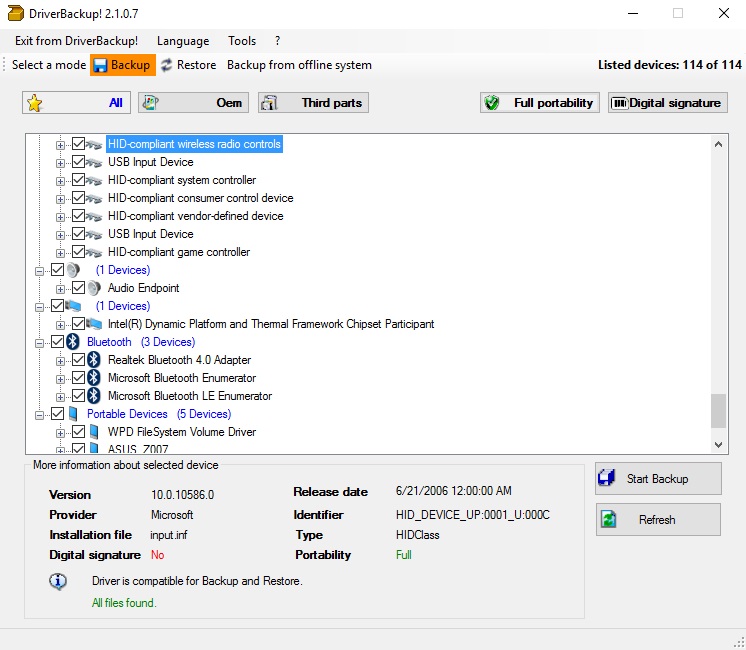Screen dimensions: 746x650
Task: Open the ? help menu
Action: coord(277,41)
